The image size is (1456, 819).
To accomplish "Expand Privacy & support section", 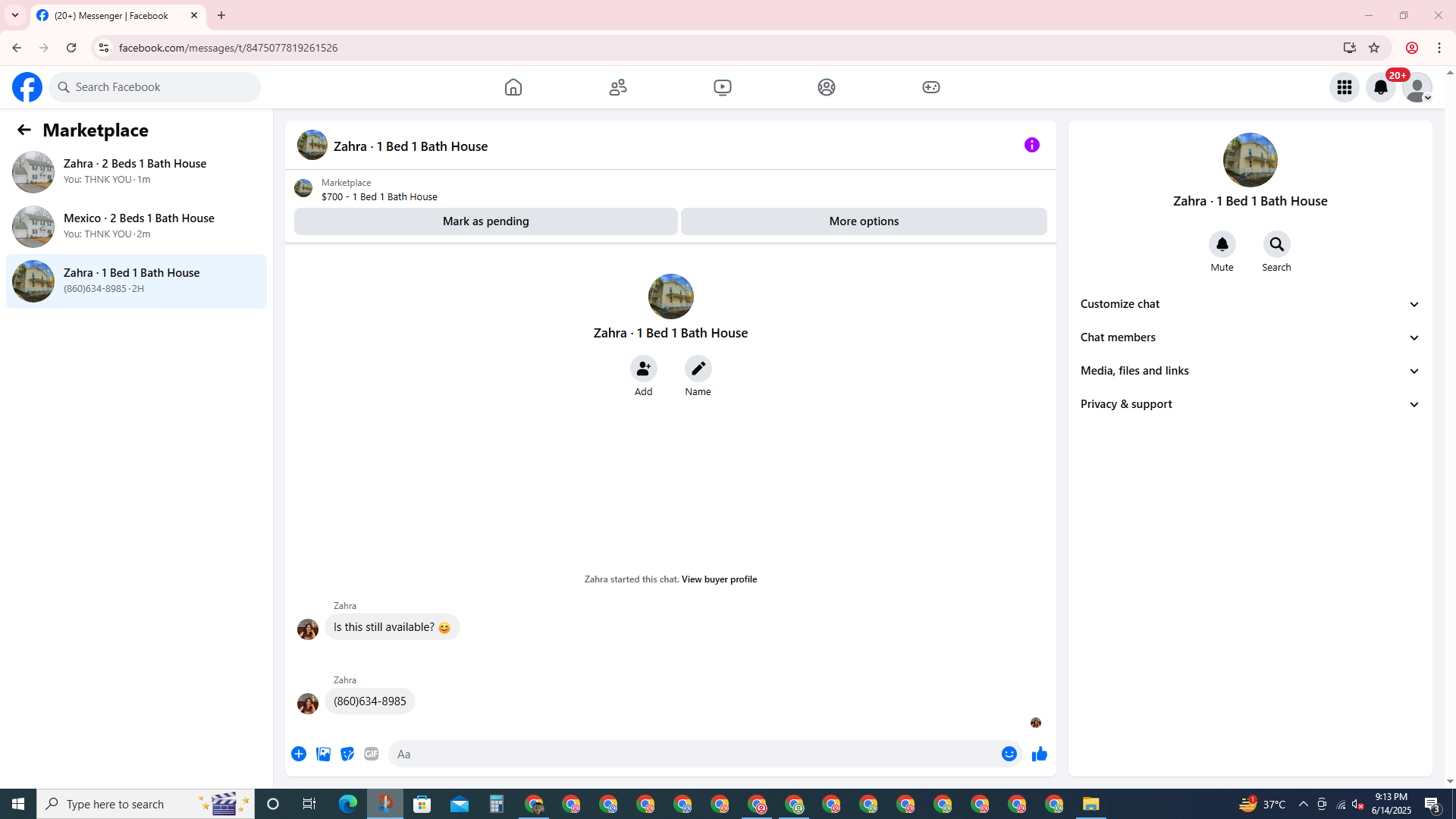I will (1250, 404).
